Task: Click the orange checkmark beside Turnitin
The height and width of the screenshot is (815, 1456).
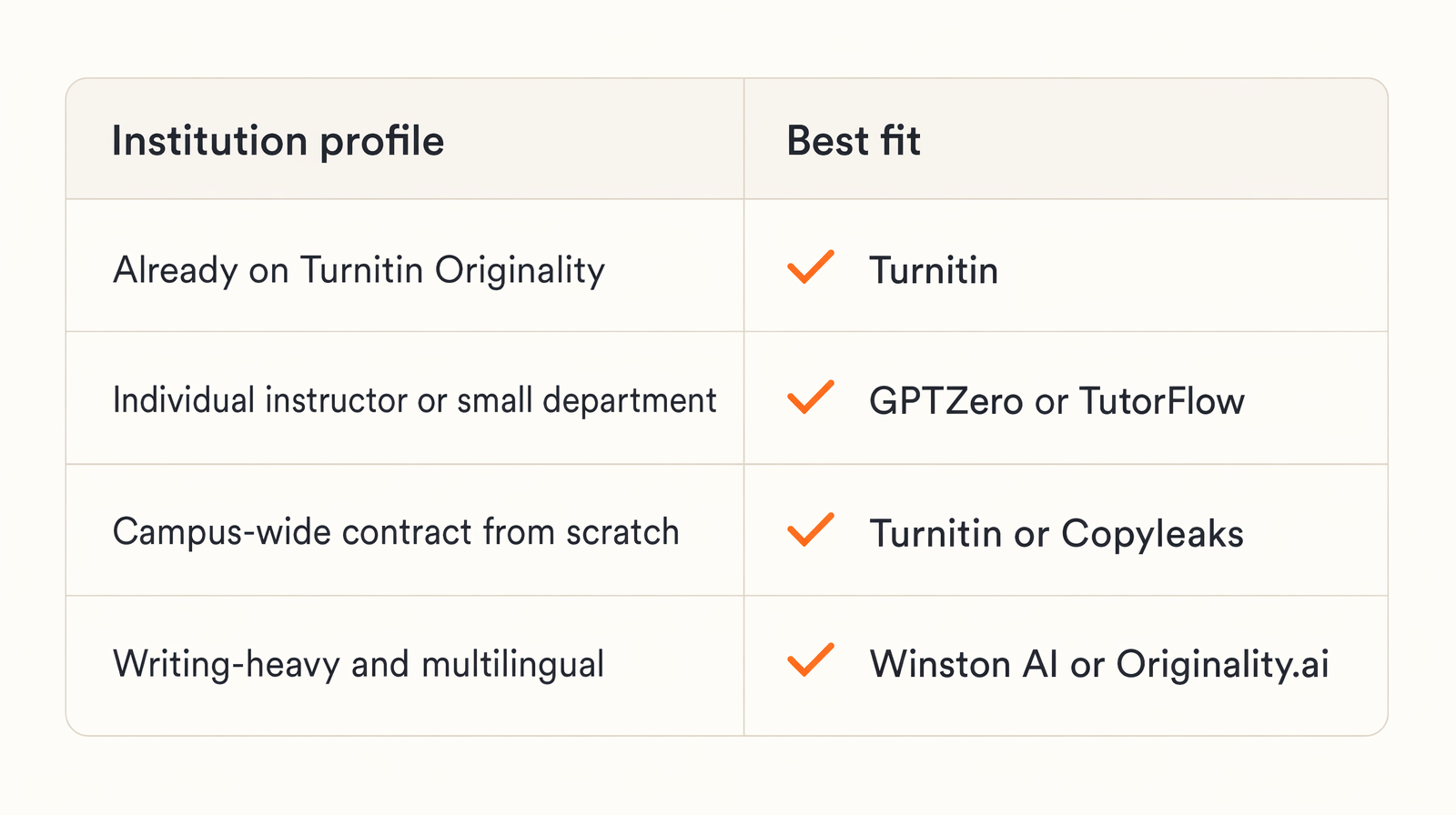Action: click(x=810, y=267)
